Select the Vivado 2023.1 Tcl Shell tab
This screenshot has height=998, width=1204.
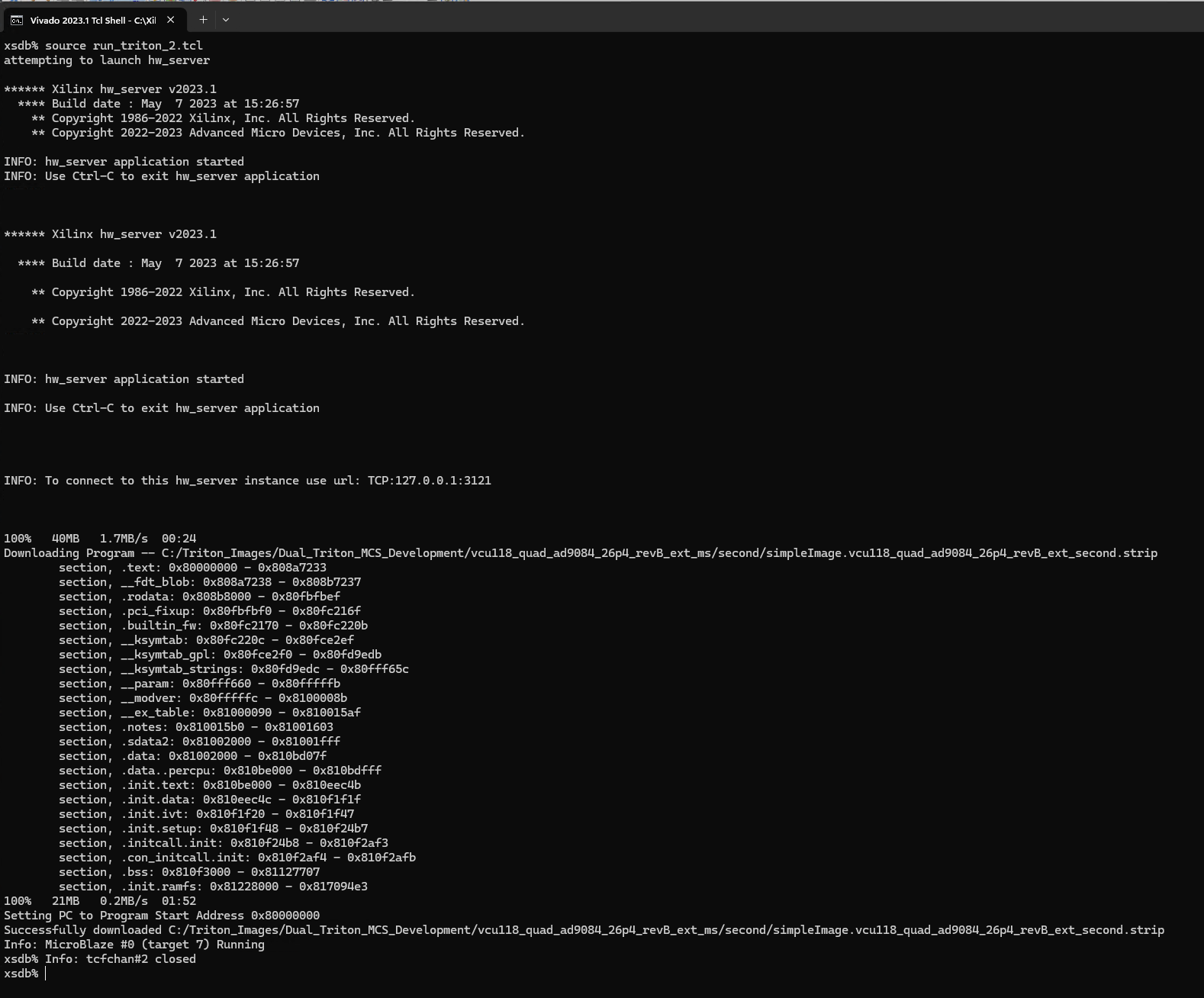(x=92, y=20)
